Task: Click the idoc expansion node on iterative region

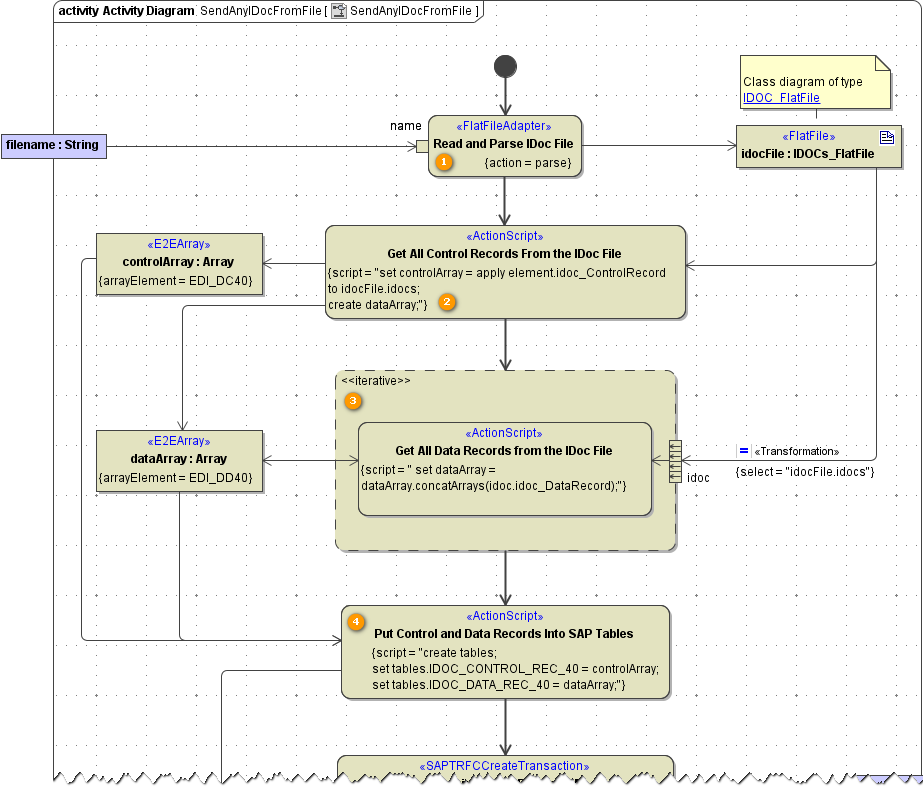Action: point(675,461)
